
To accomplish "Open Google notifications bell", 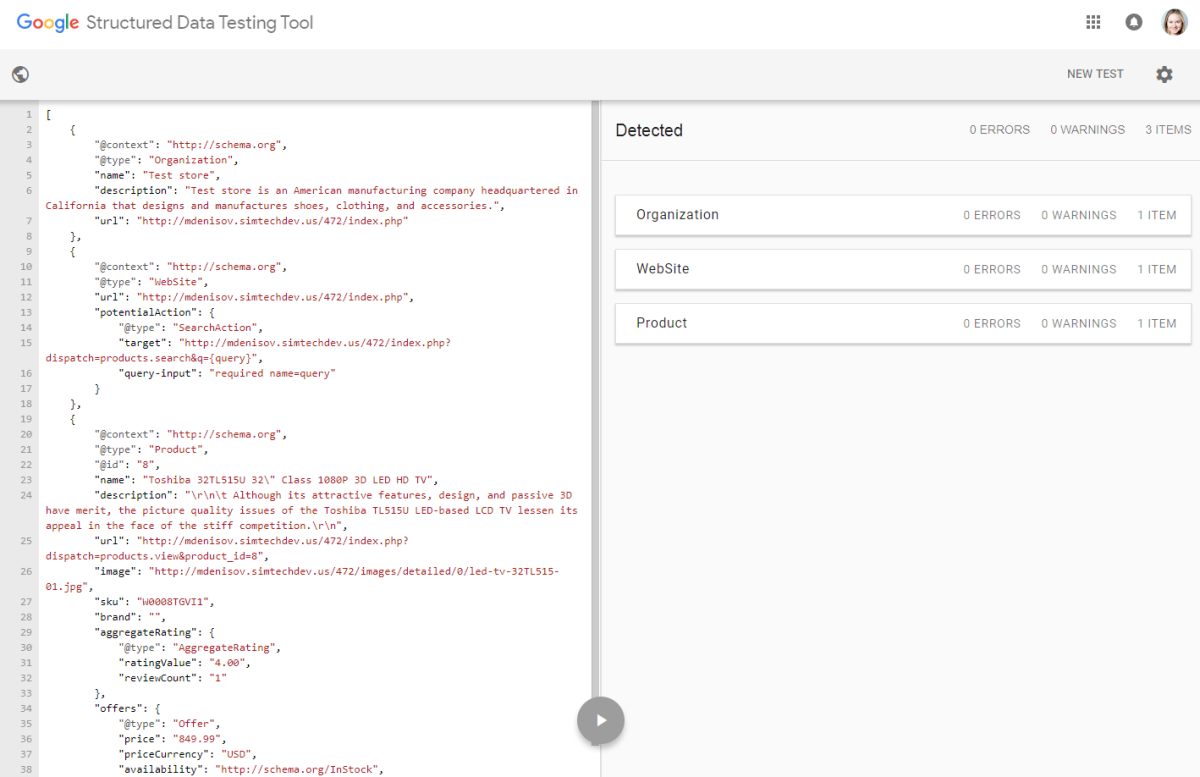I will point(1134,22).
